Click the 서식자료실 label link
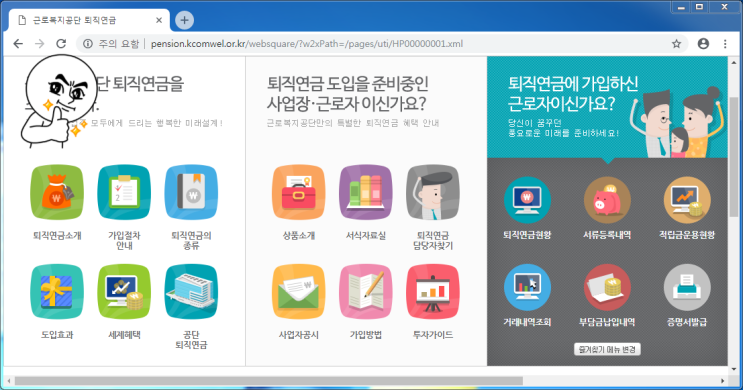The height and width of the screenshot is (390, 743). [366, 235]
